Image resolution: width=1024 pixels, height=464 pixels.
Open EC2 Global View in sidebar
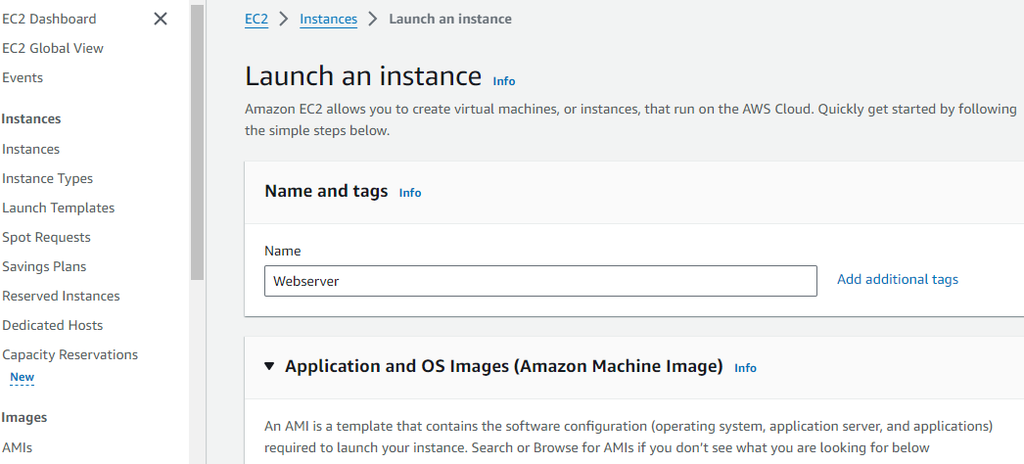coord(52,48)
